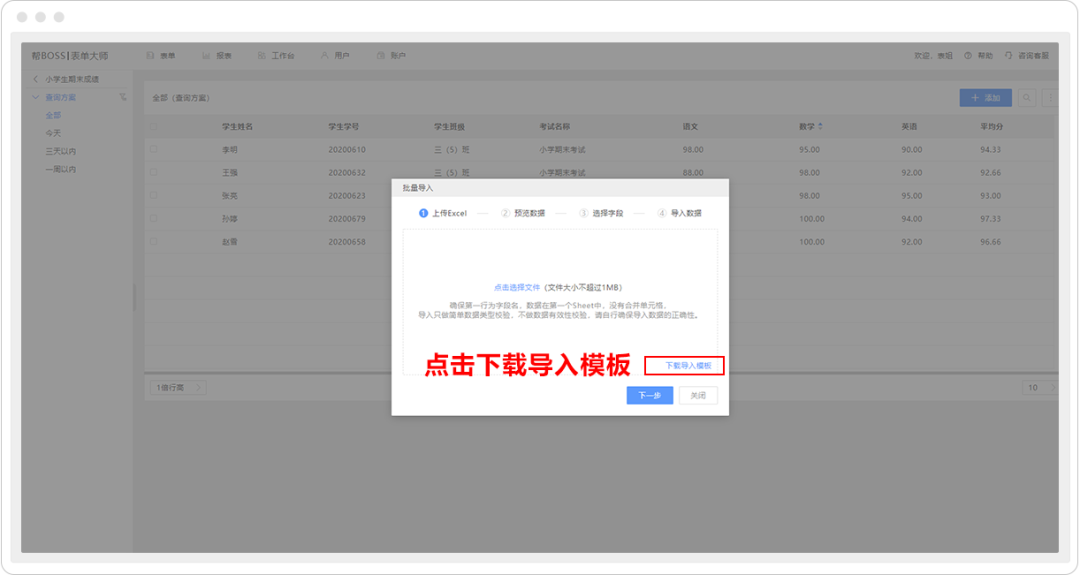Toggle the select-all checkbox in table header
1080x575 pixels.
154,127
